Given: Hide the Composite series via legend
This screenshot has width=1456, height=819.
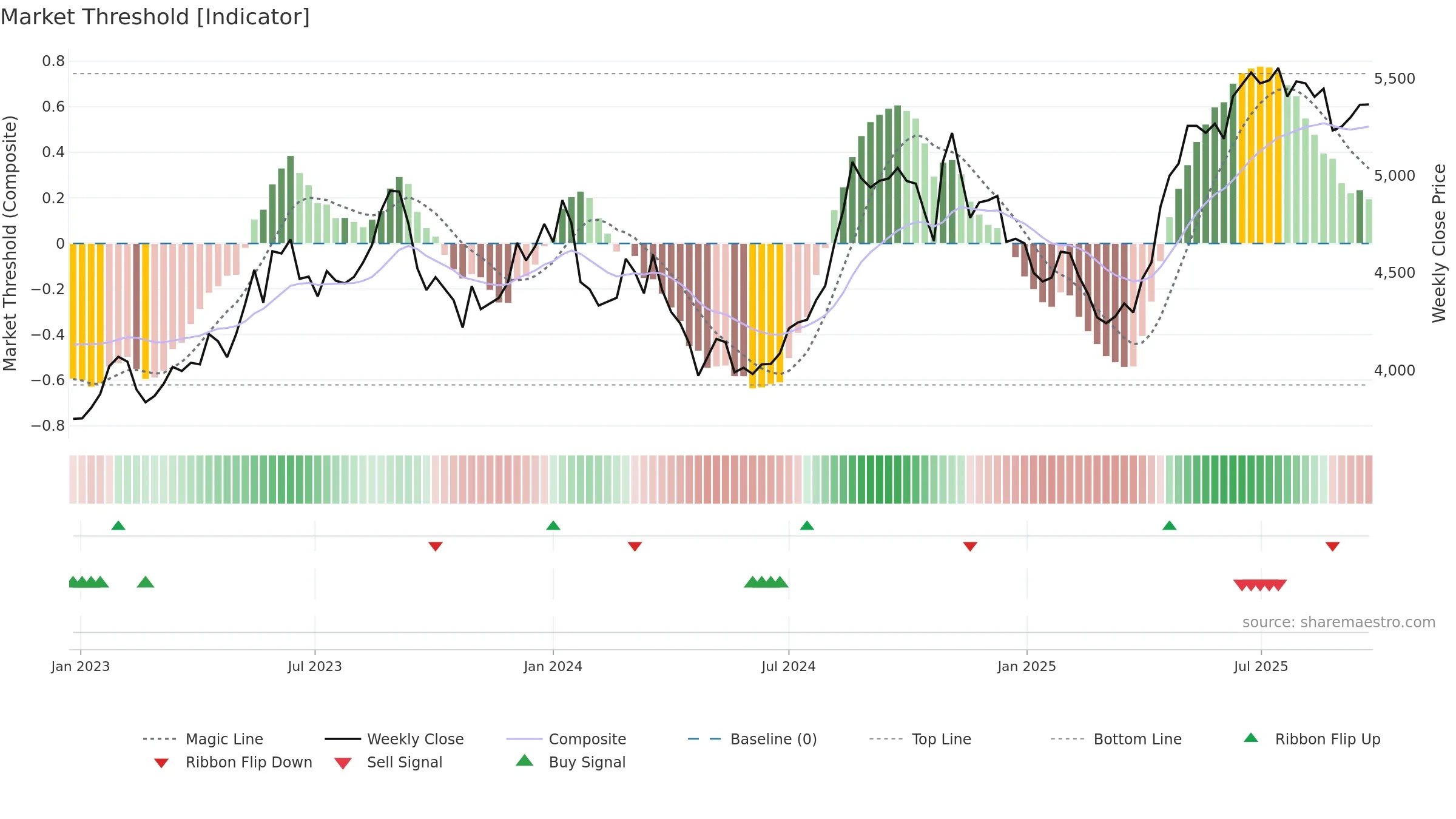Looking at the screenshot, I should tap(566, 739).
